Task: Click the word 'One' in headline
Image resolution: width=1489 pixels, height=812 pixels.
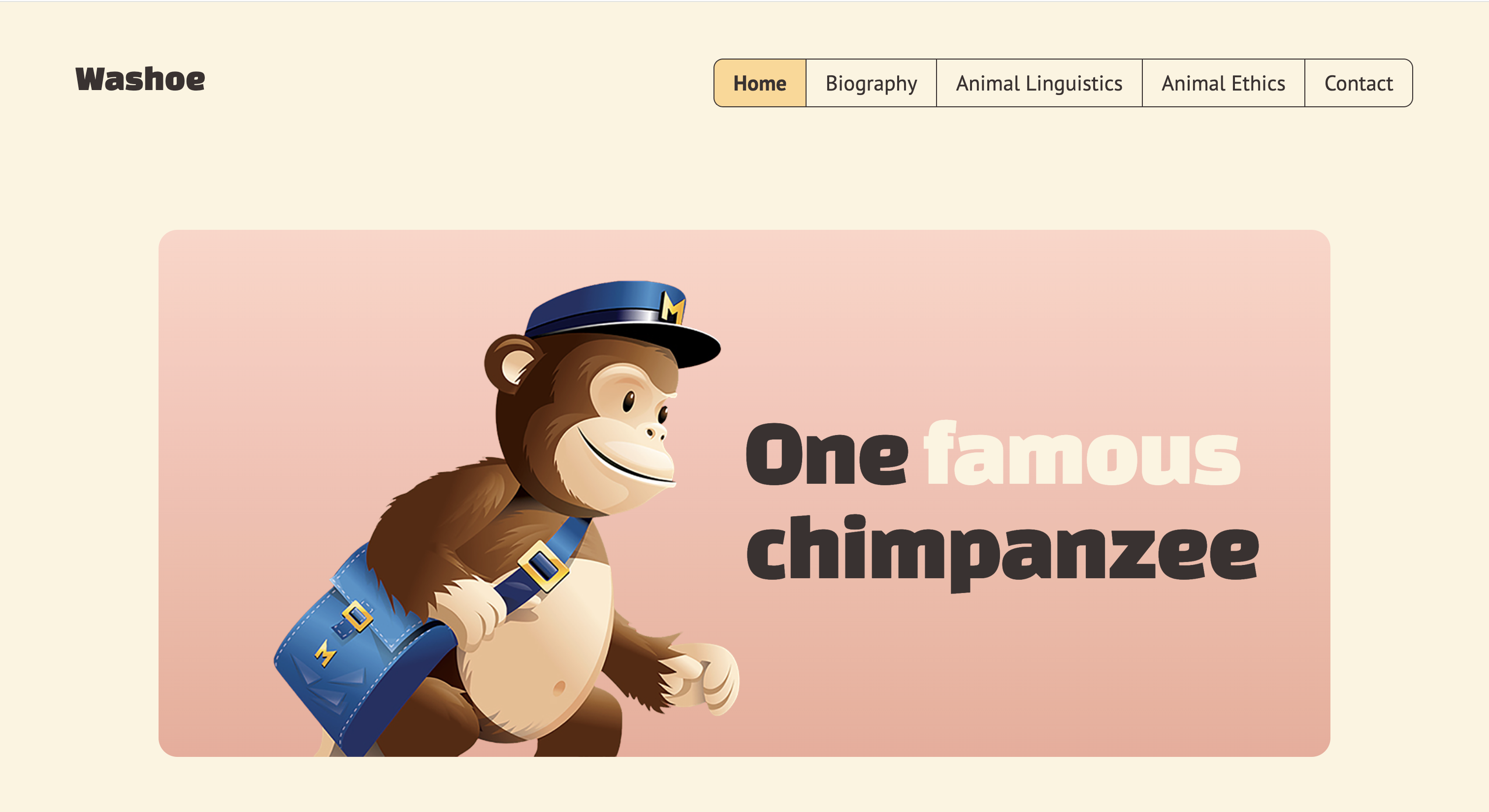Action: 827,455
